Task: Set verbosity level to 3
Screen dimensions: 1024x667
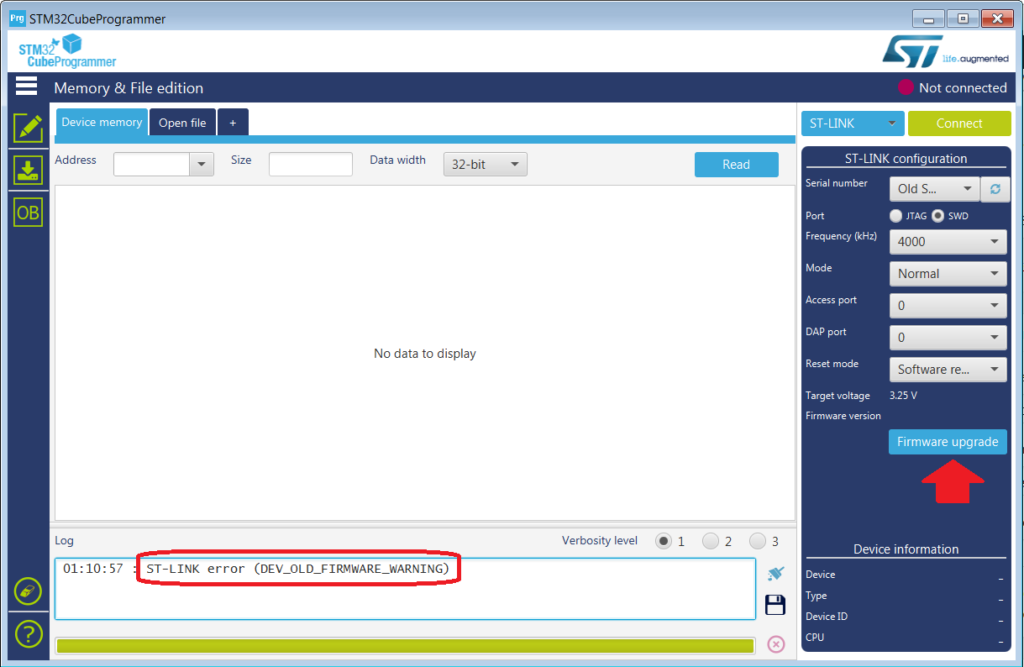Action: (x=757, y=541)
